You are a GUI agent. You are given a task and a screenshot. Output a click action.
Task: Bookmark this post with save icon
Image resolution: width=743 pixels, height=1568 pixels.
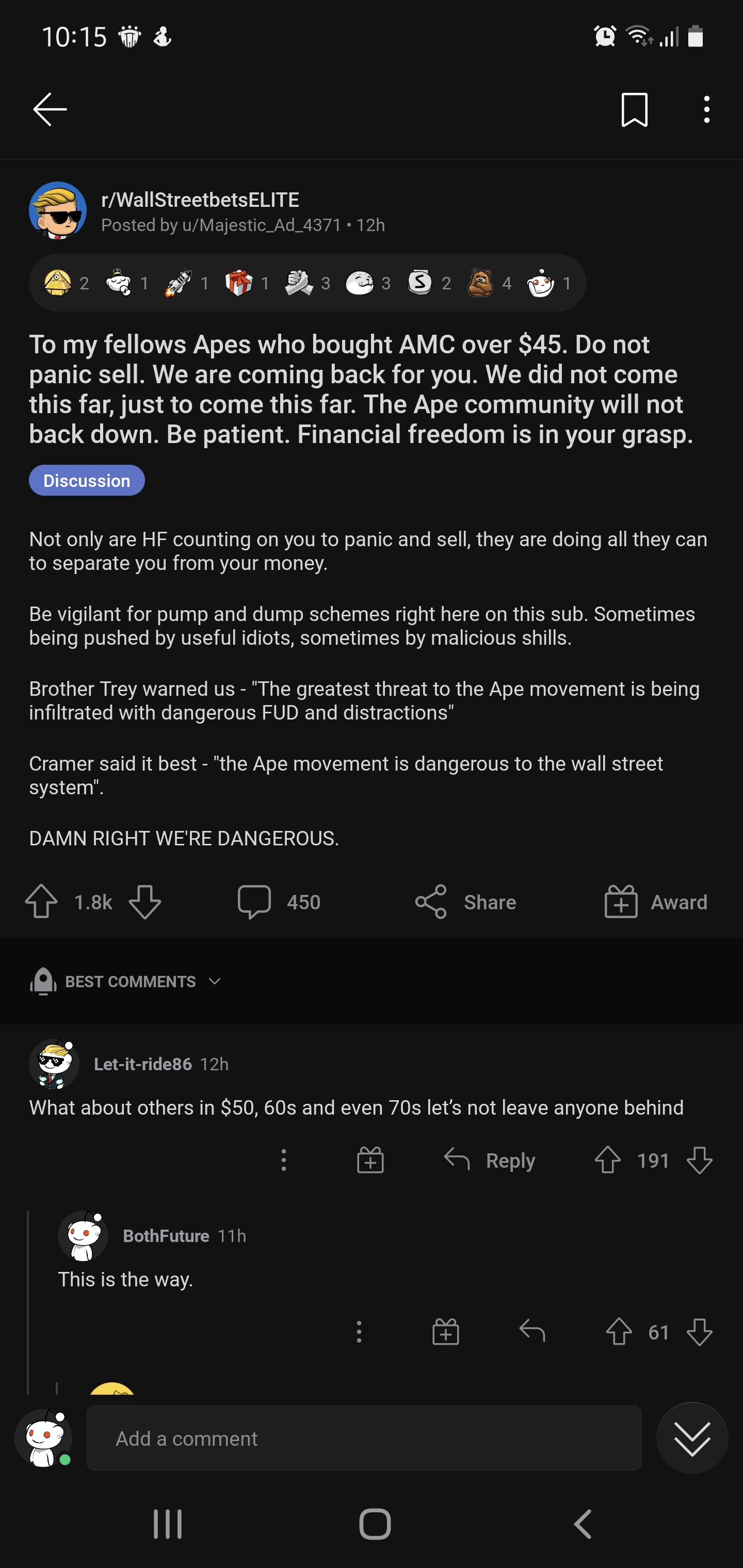(634, 109)
